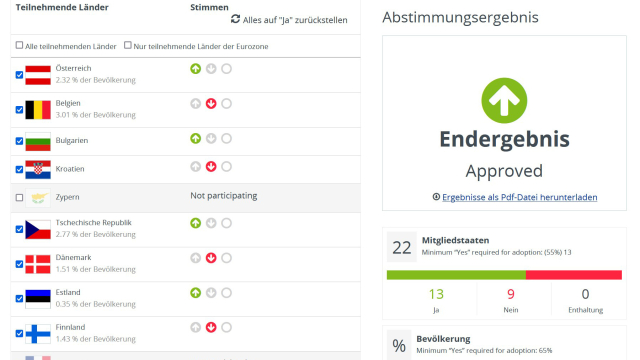Download results via Ergebnisse als Pdf-Datei link

click(520, 197)
